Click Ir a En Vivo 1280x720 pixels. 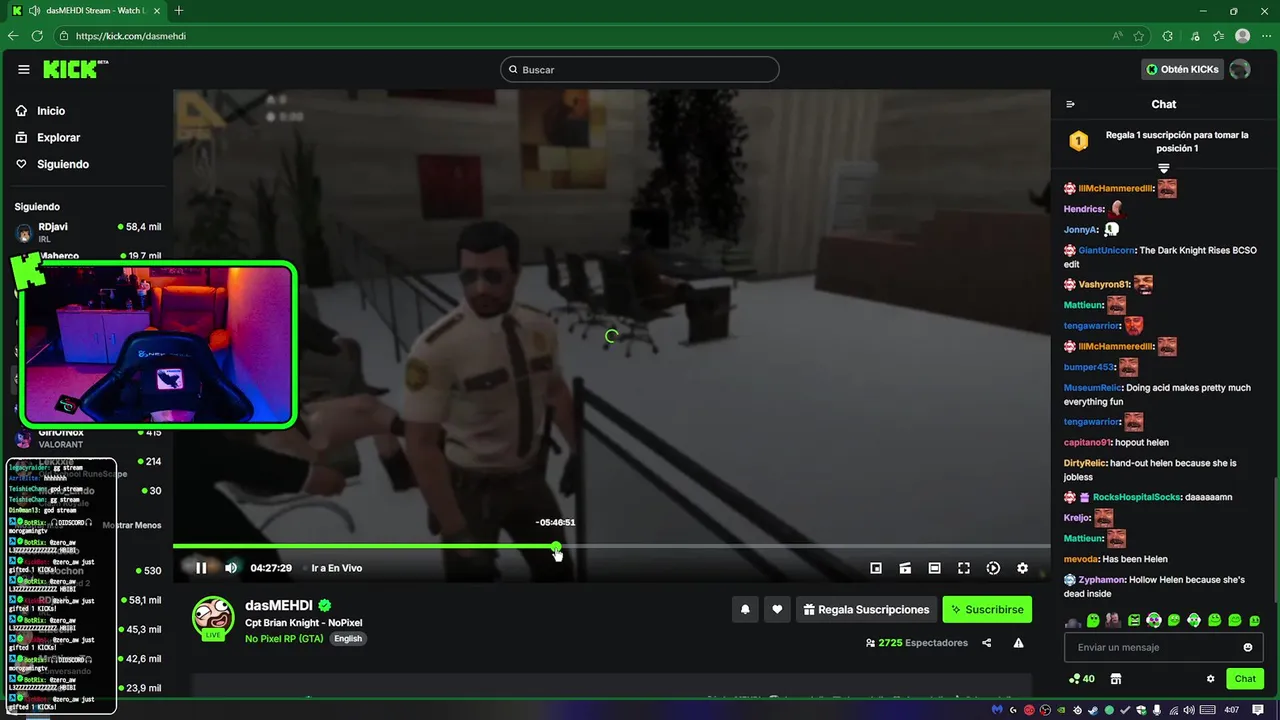337,568
